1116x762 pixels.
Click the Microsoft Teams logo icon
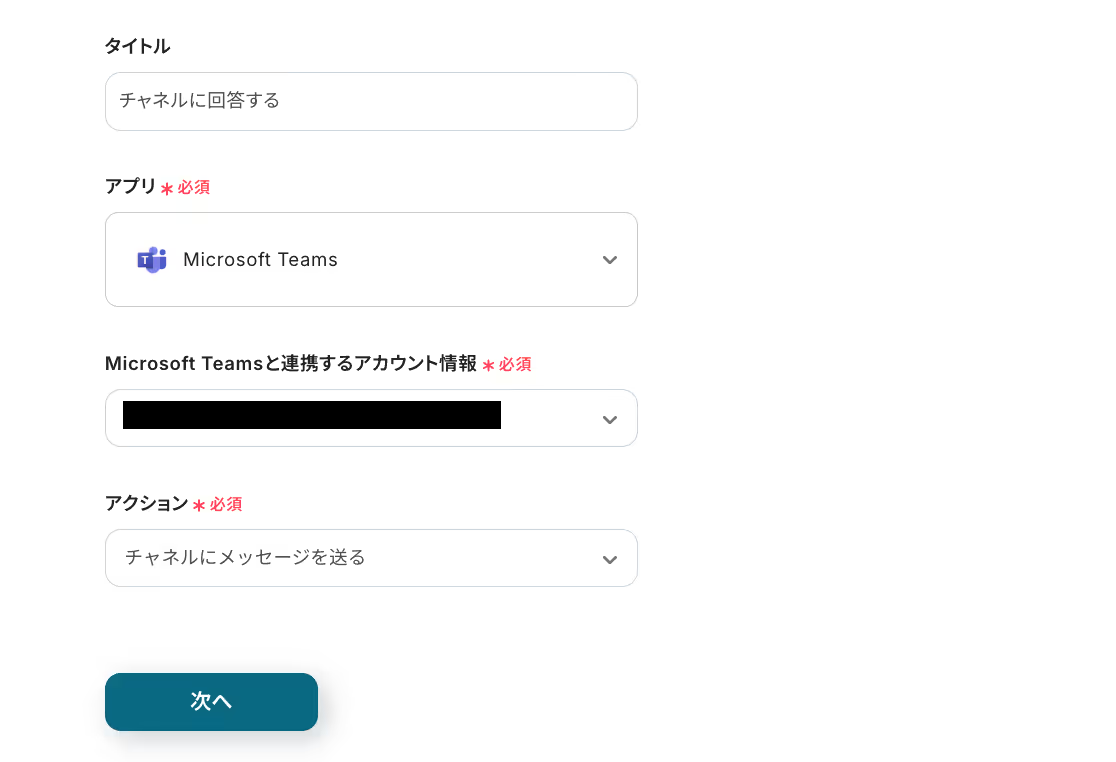coord(151,260)
